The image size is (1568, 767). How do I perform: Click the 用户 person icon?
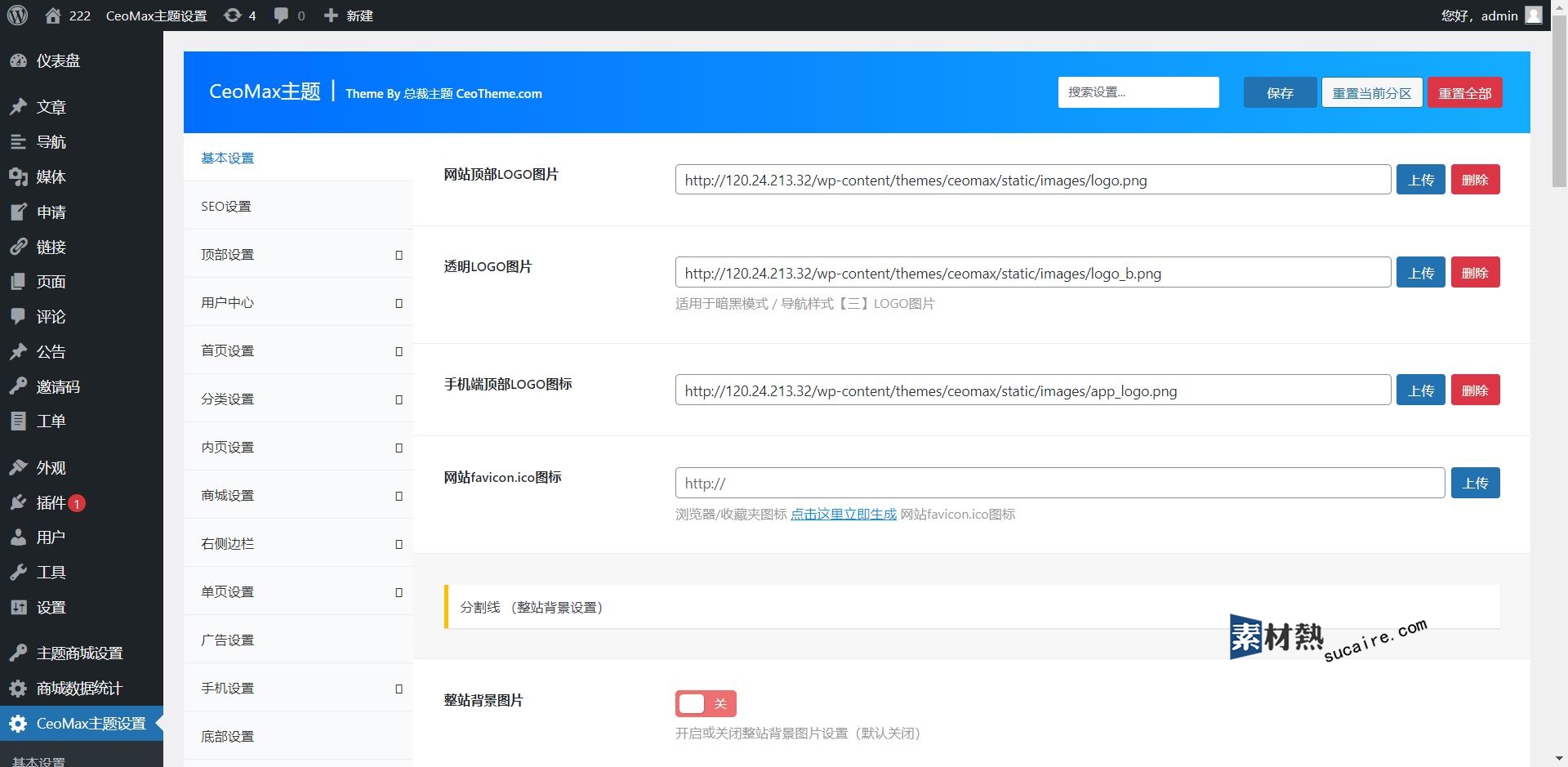[x=18, y=537]
